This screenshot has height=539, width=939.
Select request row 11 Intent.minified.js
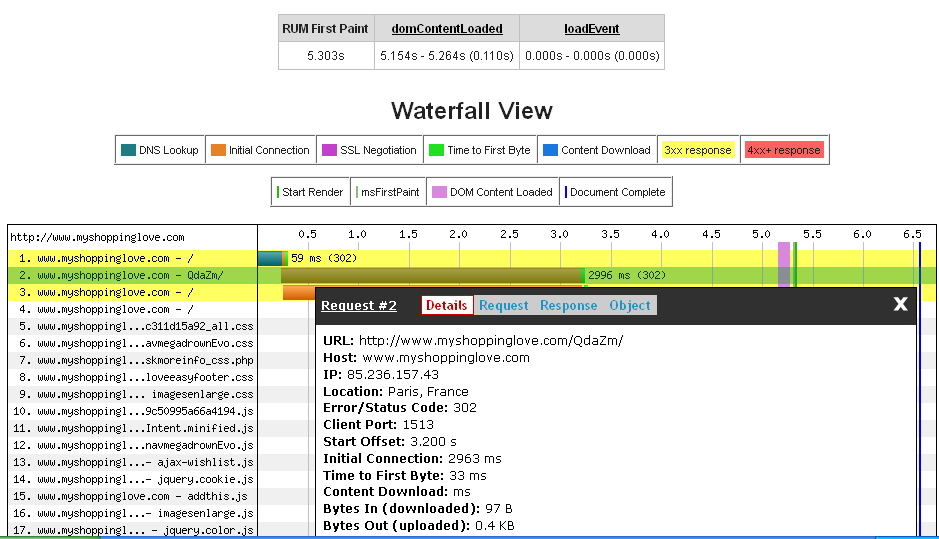(132, 428)
